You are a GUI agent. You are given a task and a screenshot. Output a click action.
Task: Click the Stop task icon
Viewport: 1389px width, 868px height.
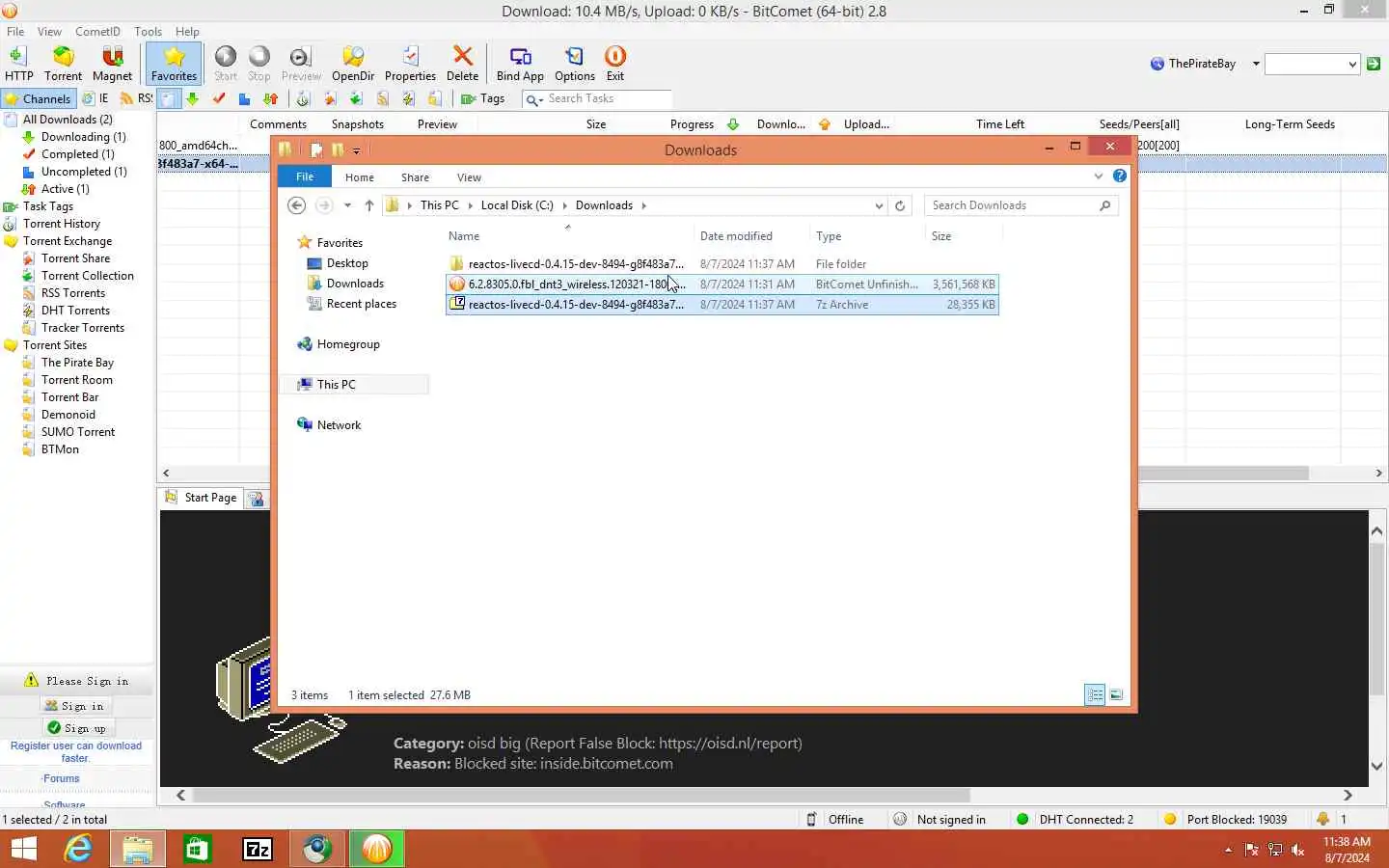259,64
